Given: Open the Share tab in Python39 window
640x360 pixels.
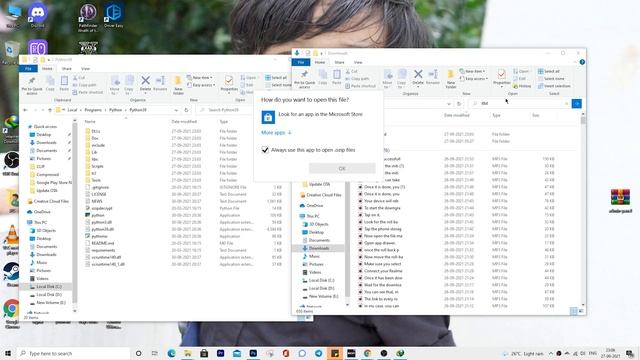Looking at the screenshot, I should click(67, 69).
